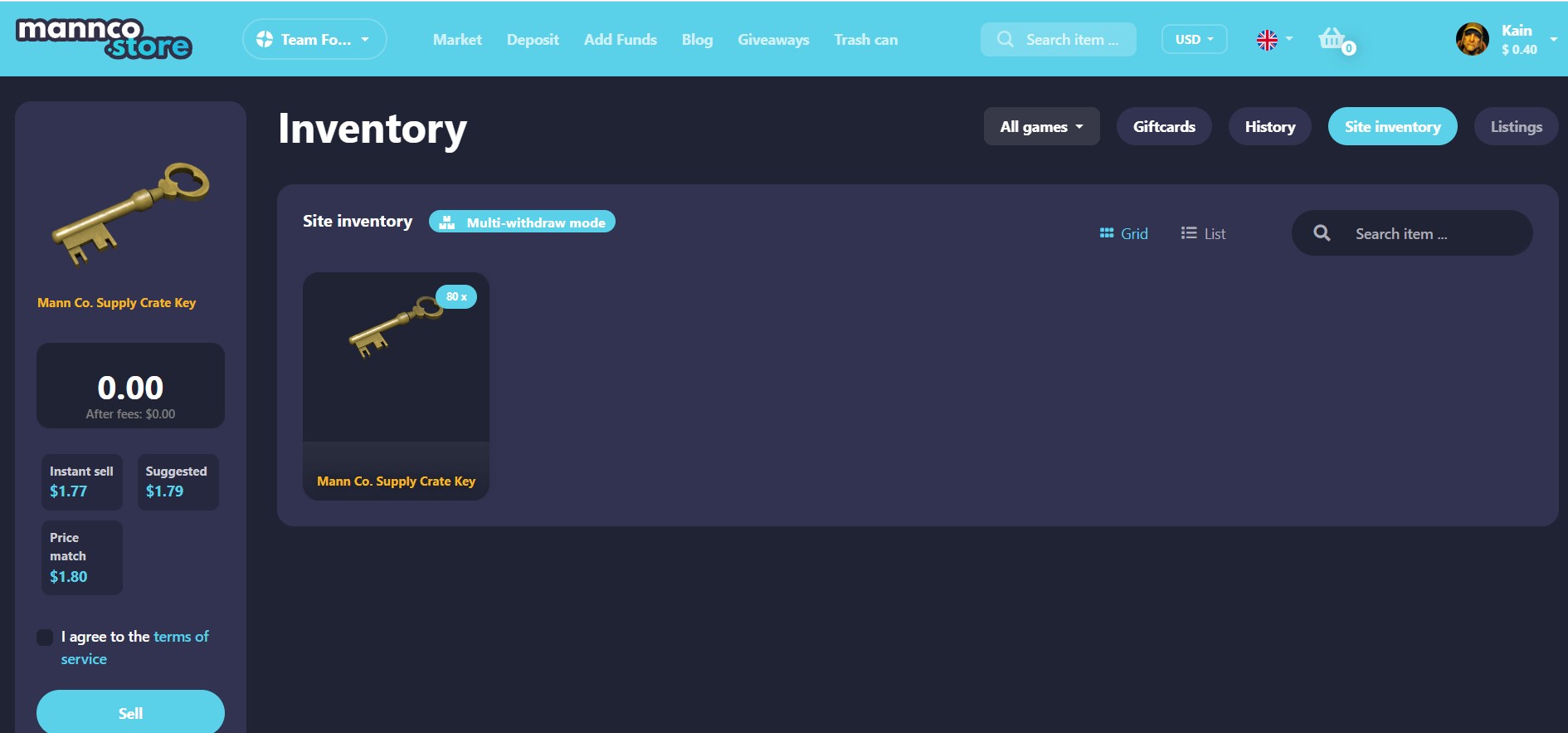The width and height of the screenshot is (1568, 733).
Task: Go to the Deposit page
Action: (x=533, y=39)
